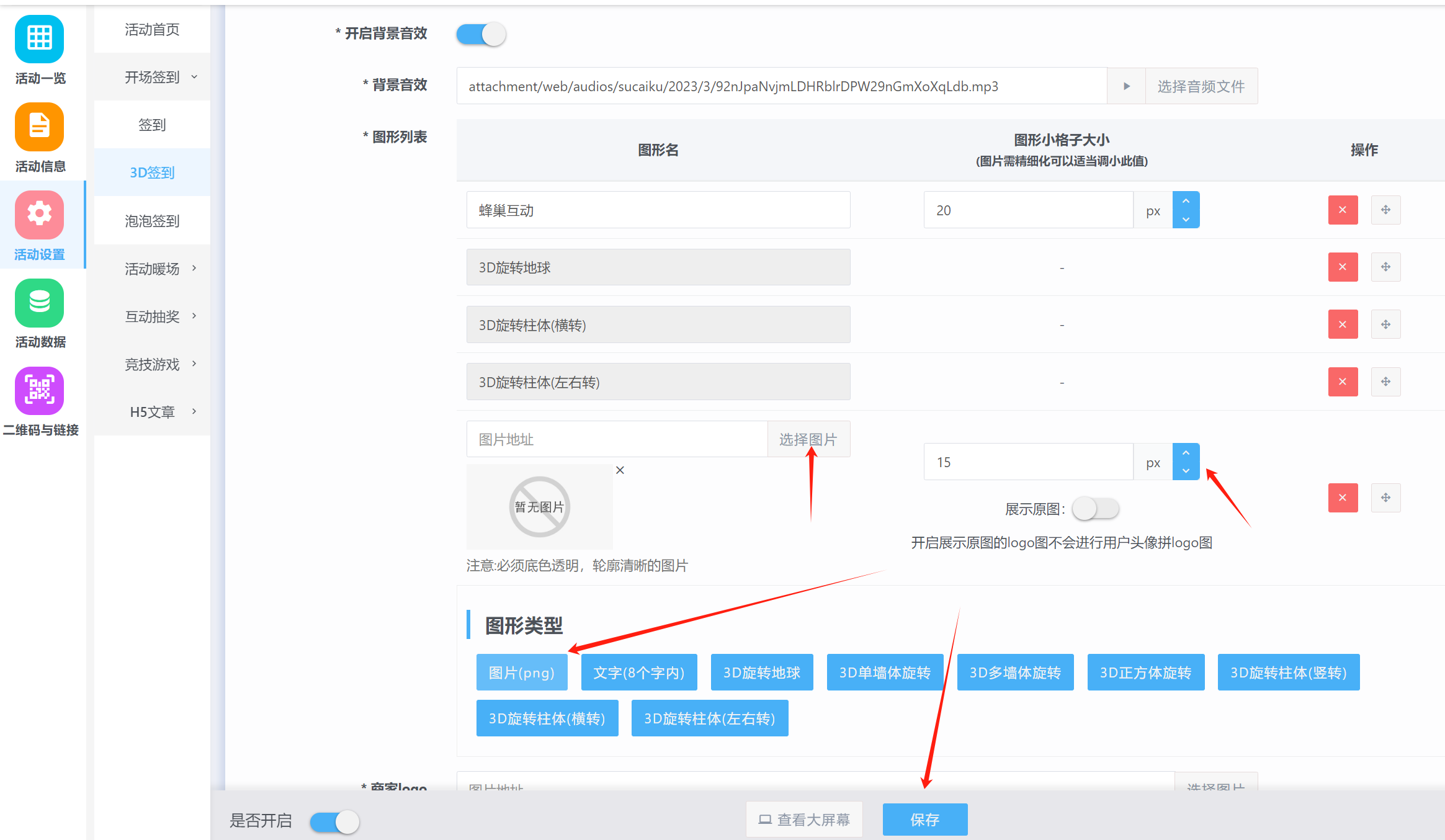Add shape type 3D多墙体旋转
Screen dimensions: 1445x840
point(1015,672)
